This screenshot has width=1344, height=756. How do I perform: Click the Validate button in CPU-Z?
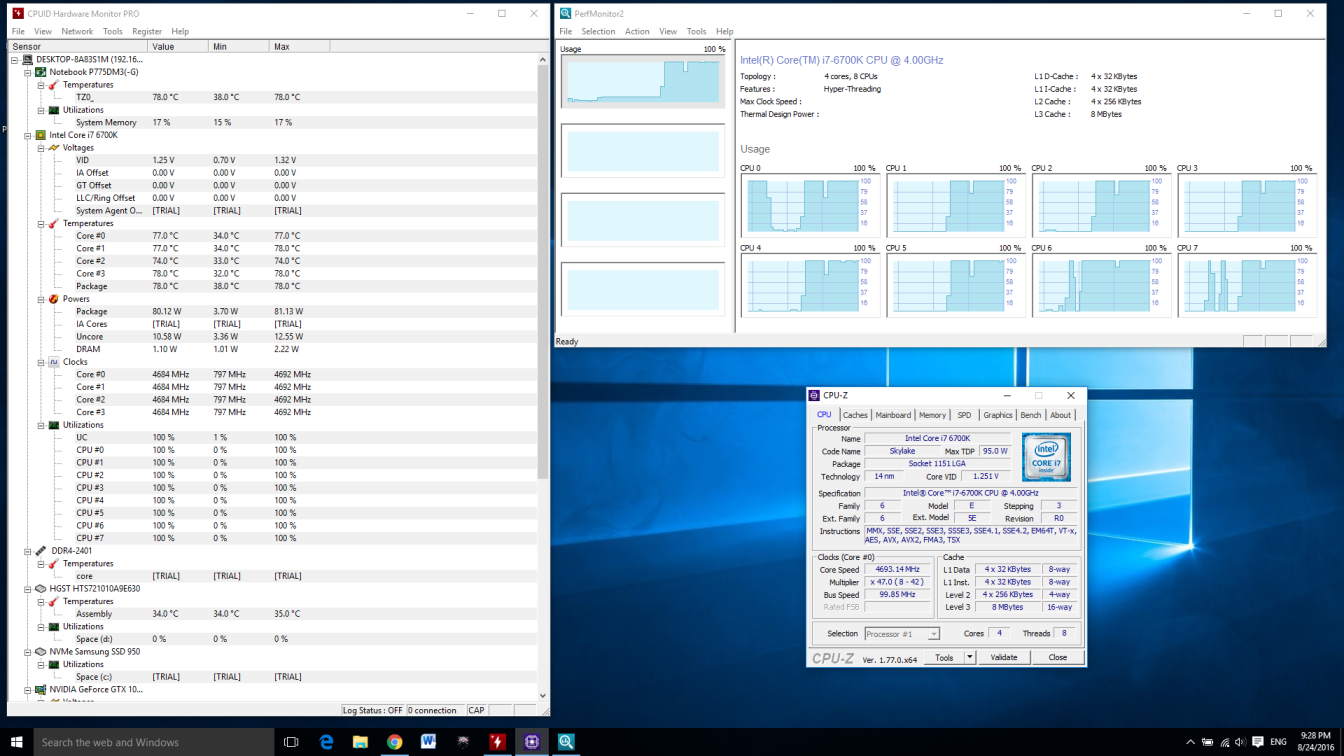(1003, 657)
